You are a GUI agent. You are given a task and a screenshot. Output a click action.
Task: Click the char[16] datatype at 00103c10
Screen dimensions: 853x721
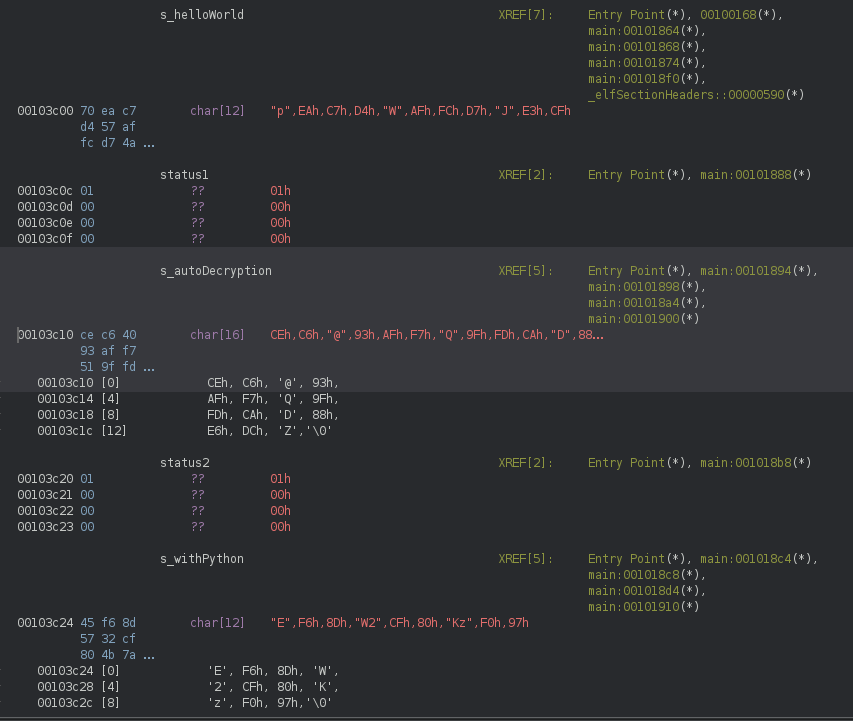coord(217,335)
